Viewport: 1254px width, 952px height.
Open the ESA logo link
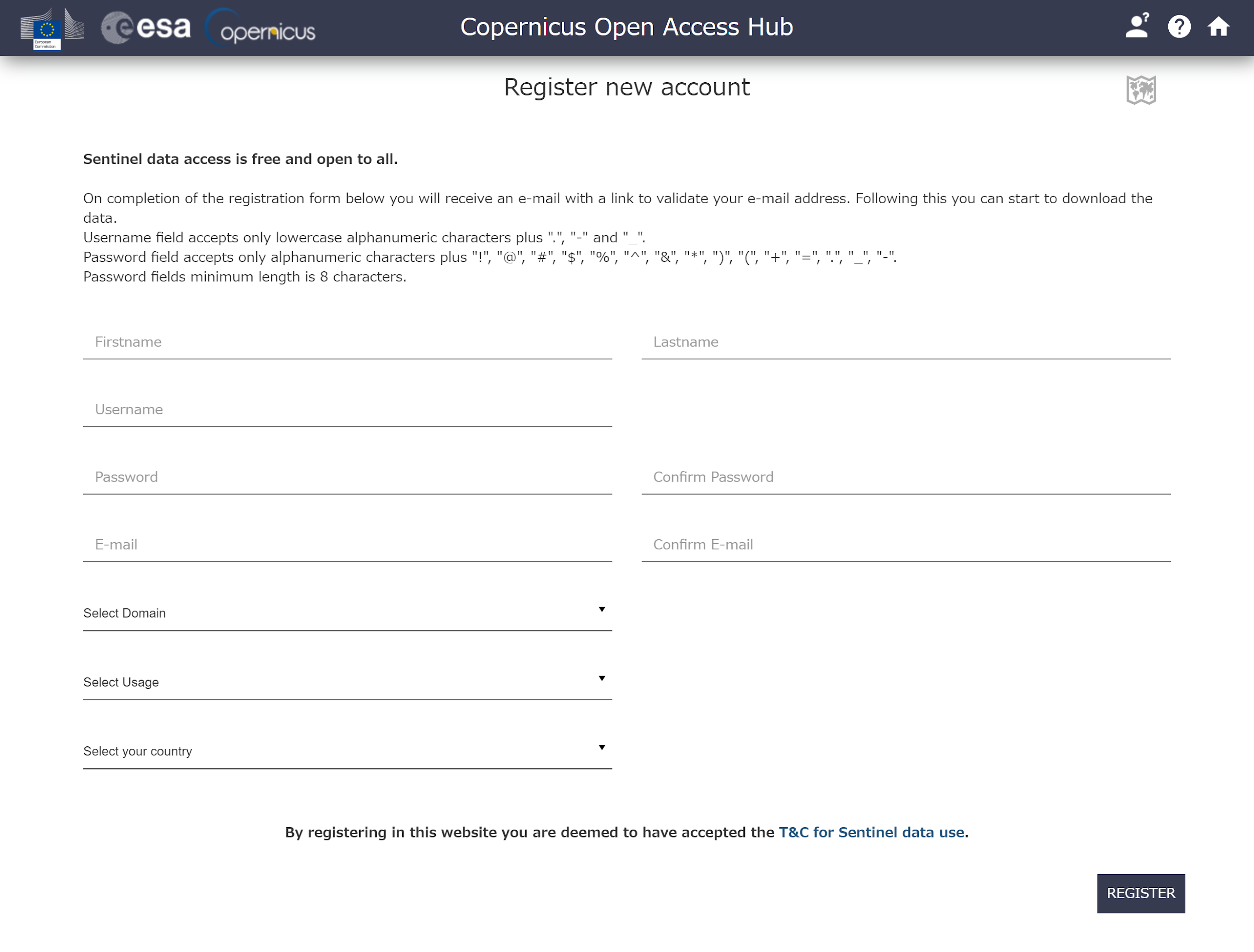pos(145,27)
